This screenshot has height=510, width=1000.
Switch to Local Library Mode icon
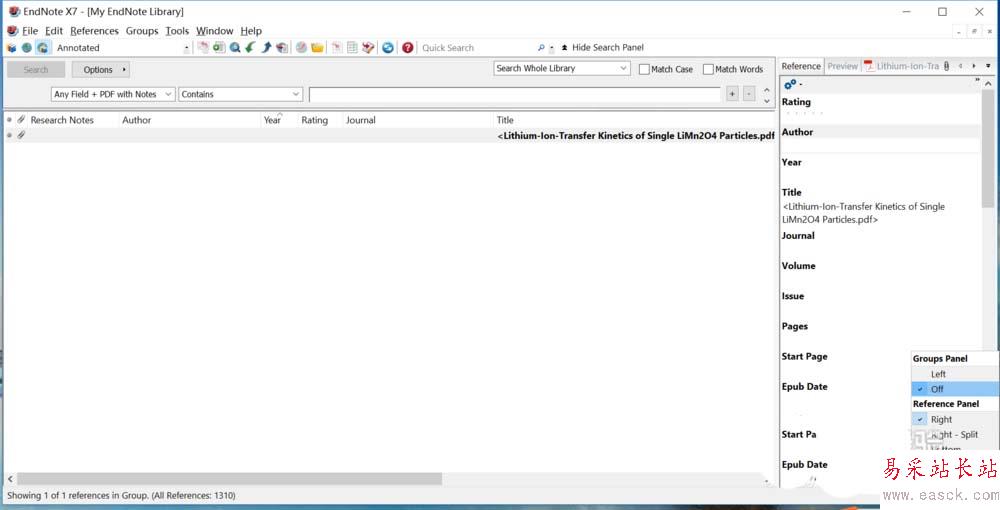click(x=11, y=48)
